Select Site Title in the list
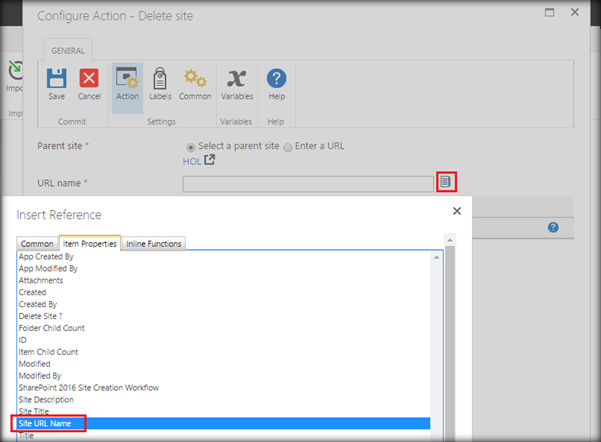This screenshot has height=442, width=601. point(224,411)
